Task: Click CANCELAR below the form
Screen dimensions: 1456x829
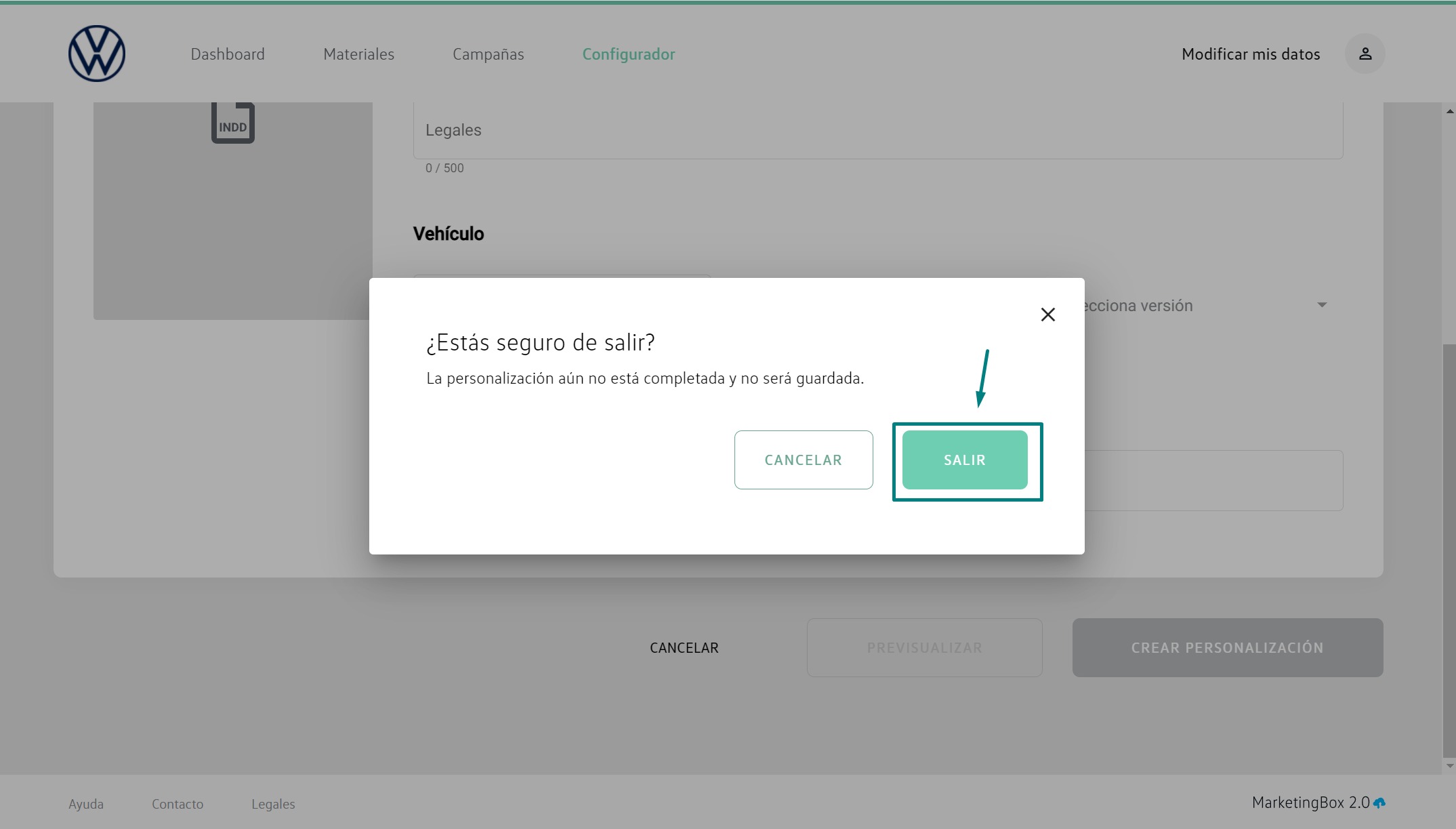Action: [x=684, y=648]
